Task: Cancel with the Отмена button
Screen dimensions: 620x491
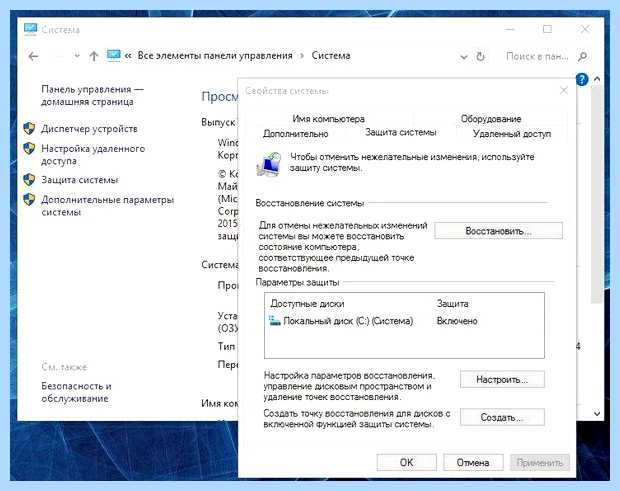Action: [x=473, y=462]
